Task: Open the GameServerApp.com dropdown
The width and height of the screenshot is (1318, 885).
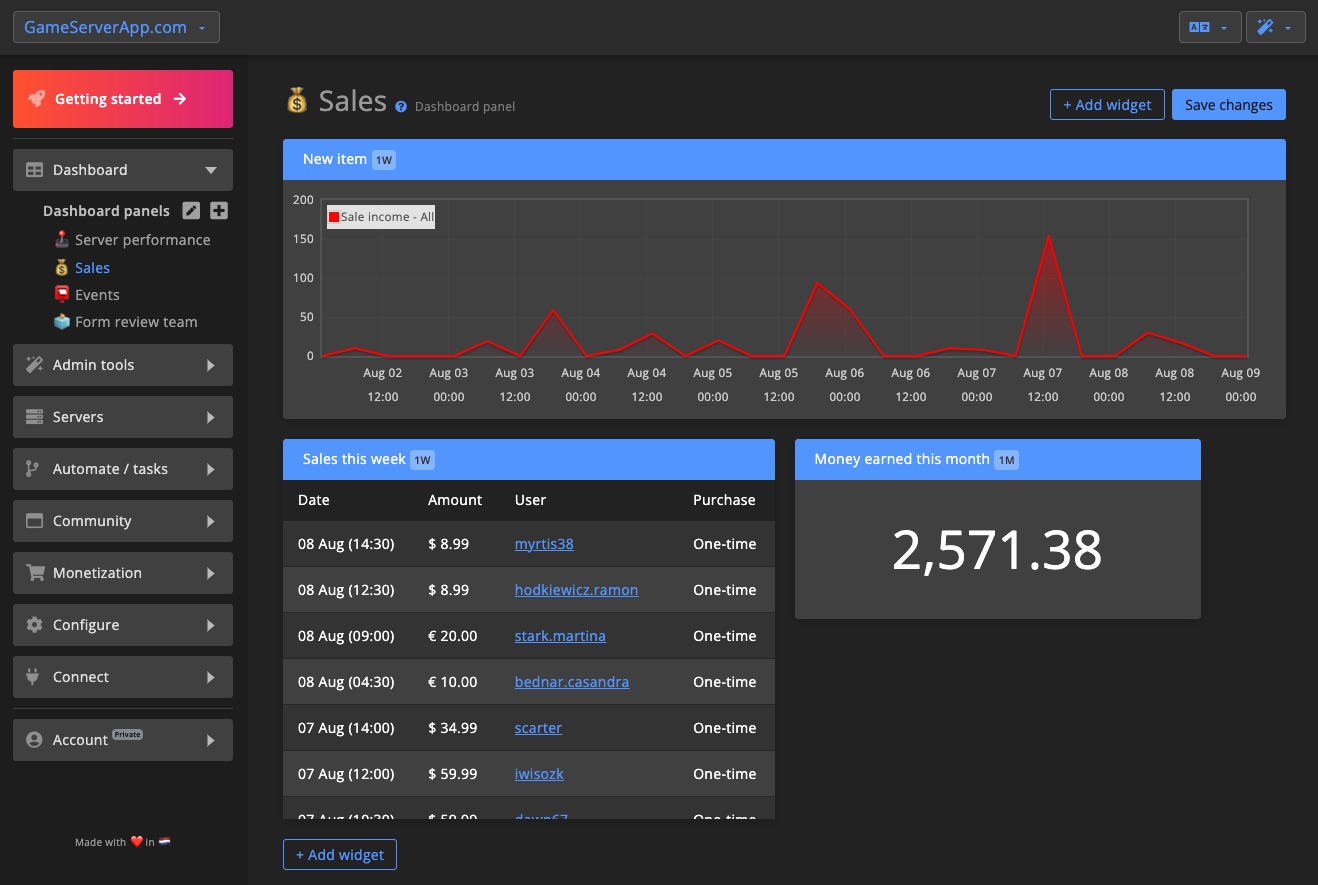Action: click(x=116, y=27)
